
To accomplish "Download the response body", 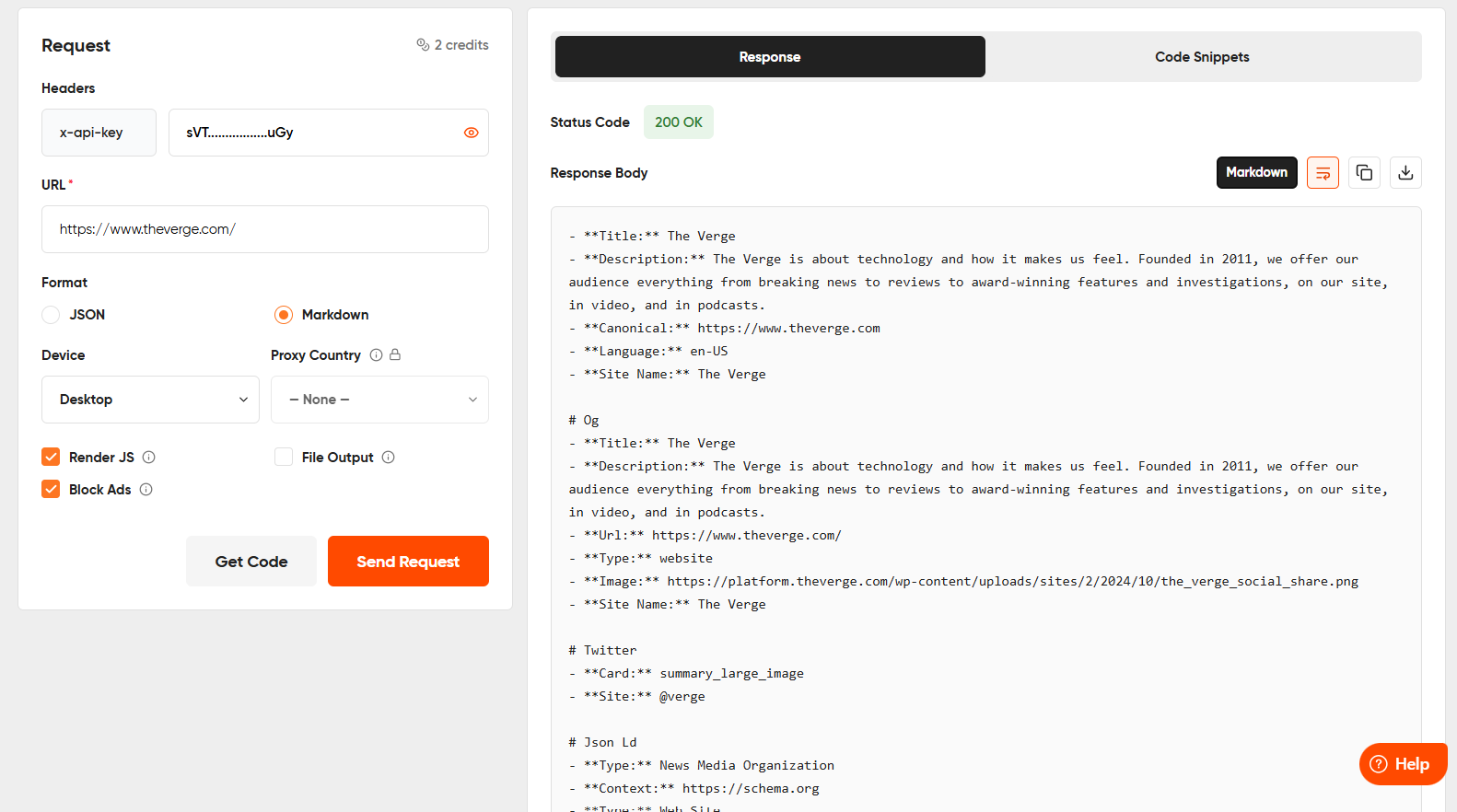I will (1405, 172).
